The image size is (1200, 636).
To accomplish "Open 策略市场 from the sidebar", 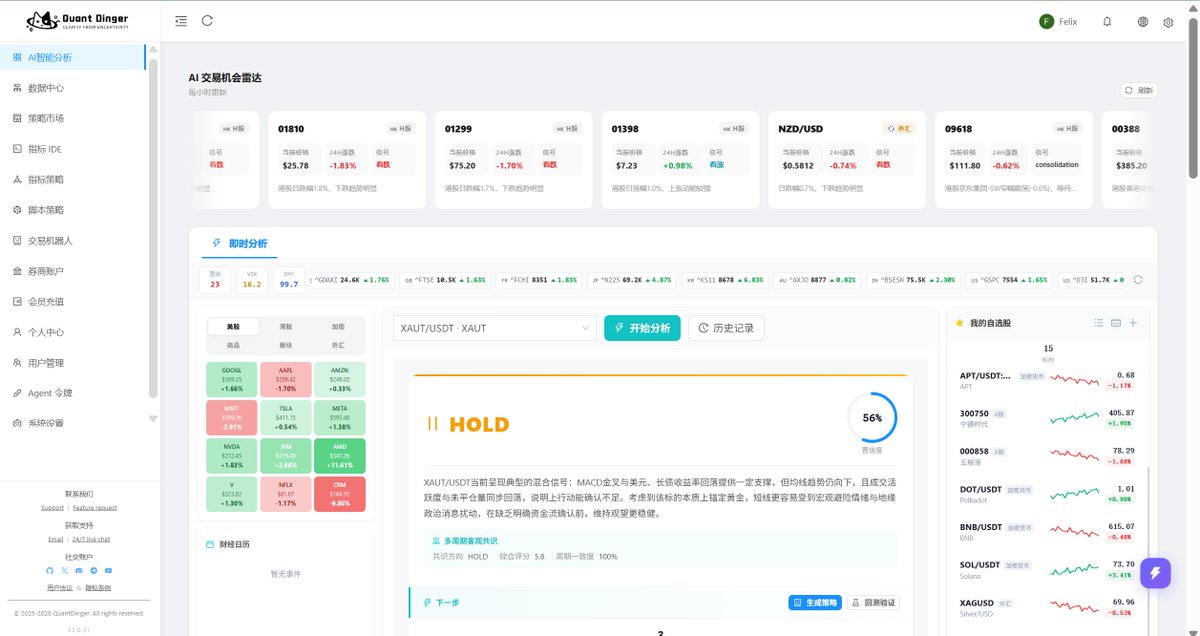I will pos(72,118).
